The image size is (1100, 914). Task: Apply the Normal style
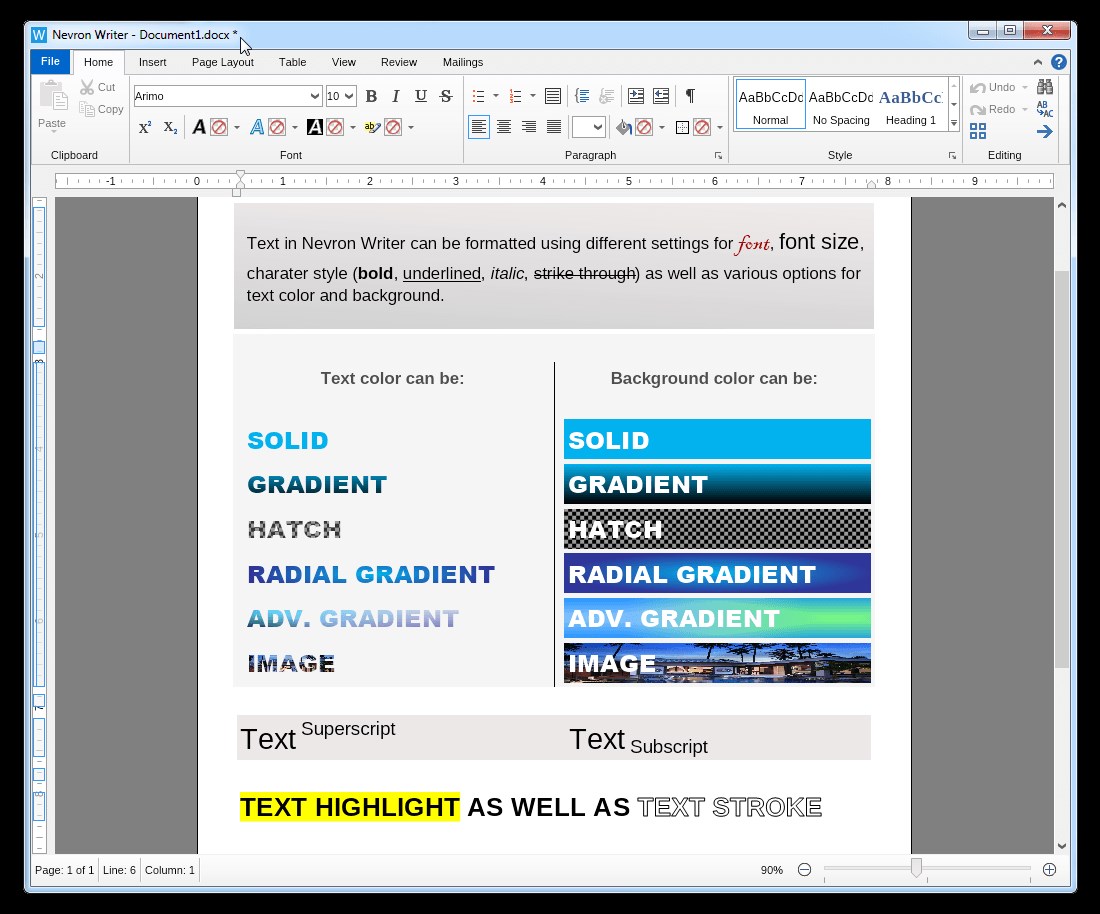770,105
